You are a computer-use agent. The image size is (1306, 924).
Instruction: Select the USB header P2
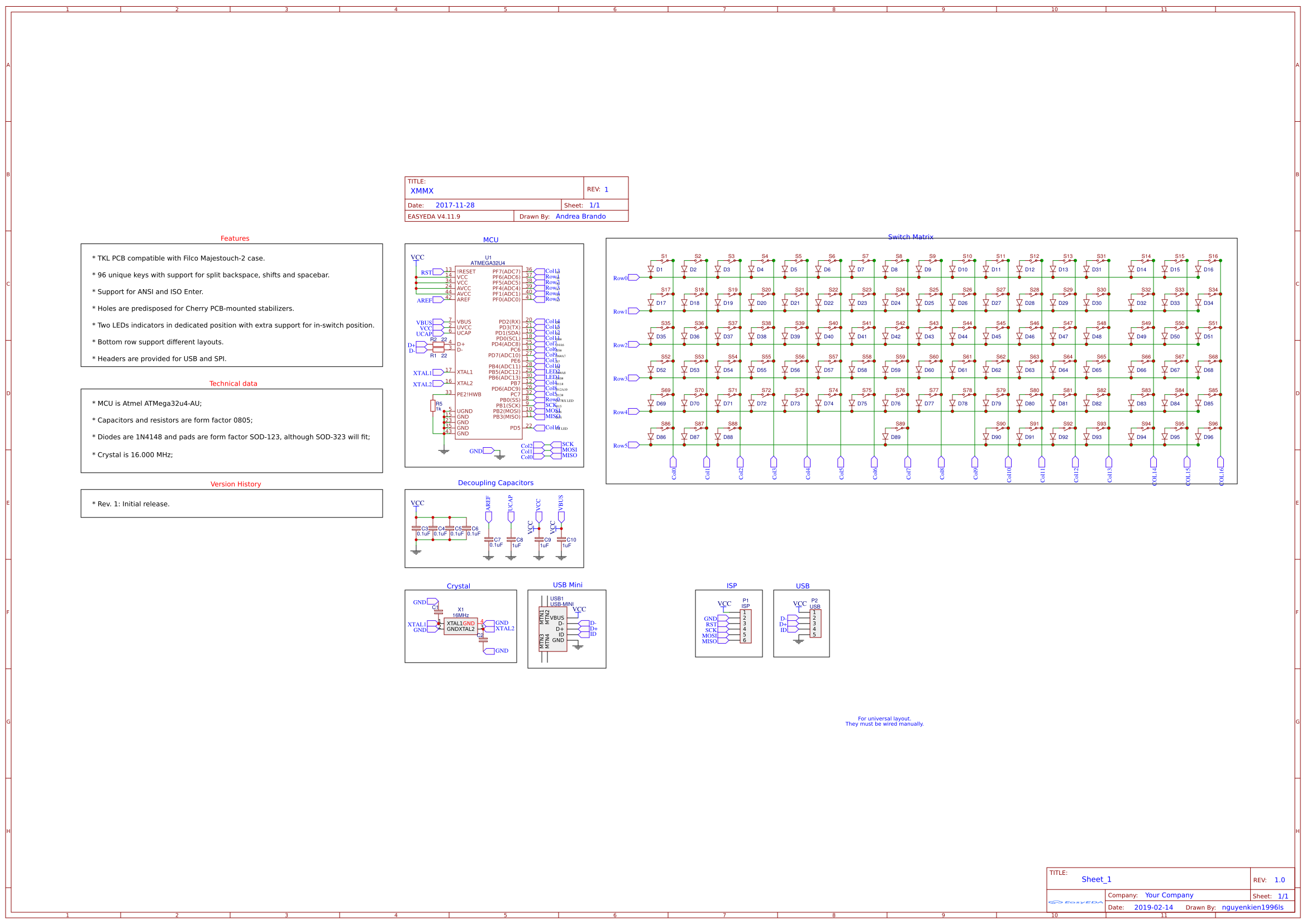point(815,624)
